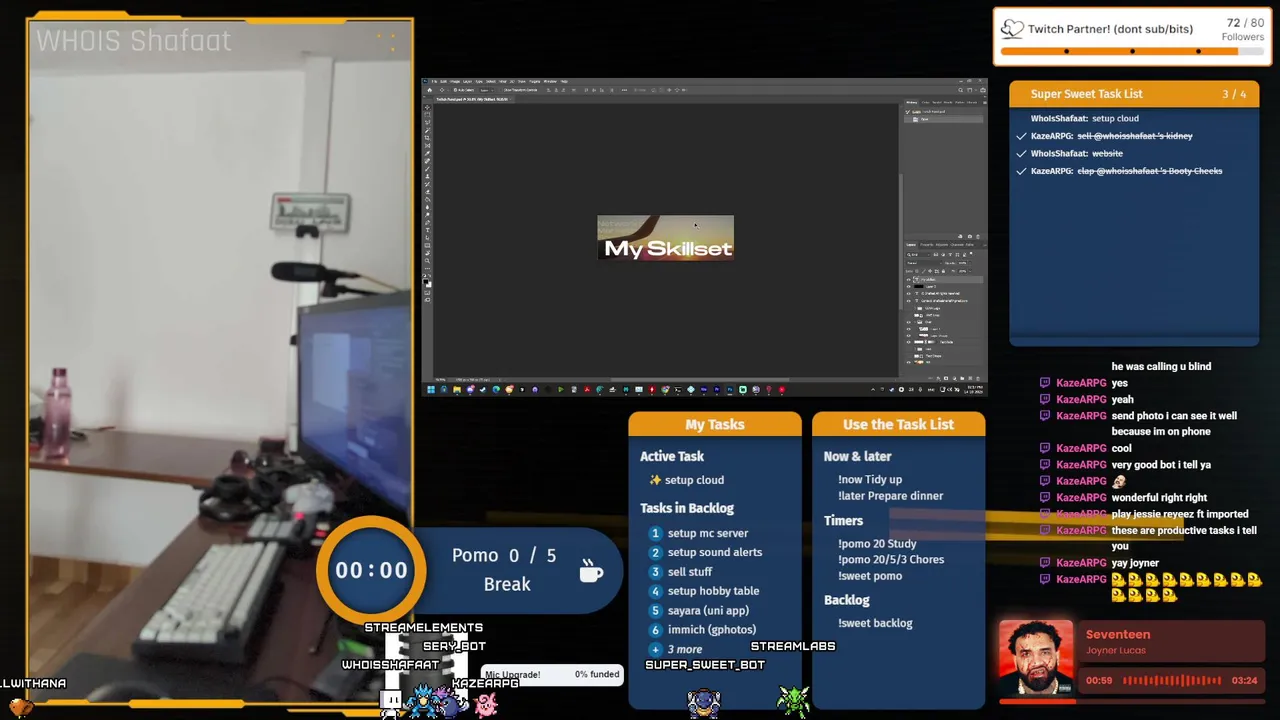This screenshot has height=720, width=1280.
Task: Hide the My Skillset text layer
Action: pos(908,280)
